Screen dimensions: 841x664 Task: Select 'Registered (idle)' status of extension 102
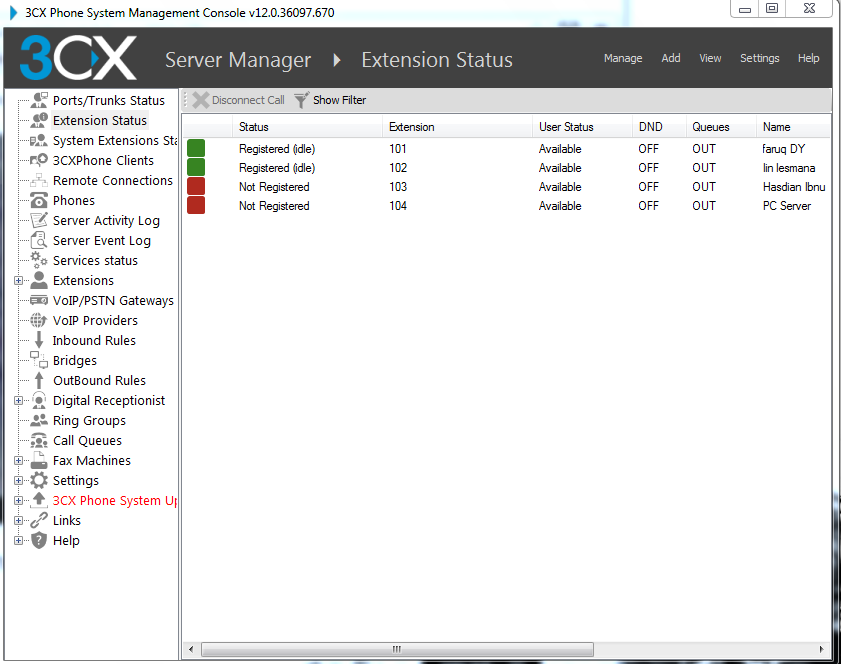click(x=277, y=168)
